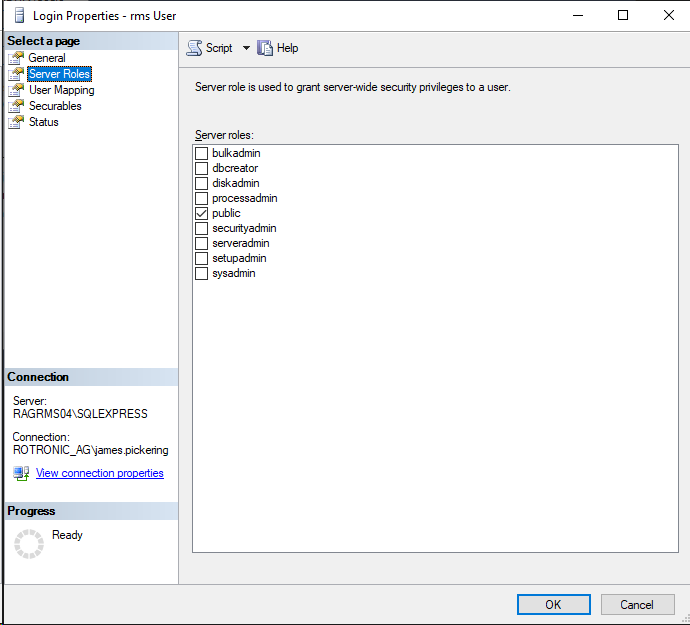Screen dimensions: 690x625
Task: Minimize the Login Properties window
Action: [x=578, y=15]
